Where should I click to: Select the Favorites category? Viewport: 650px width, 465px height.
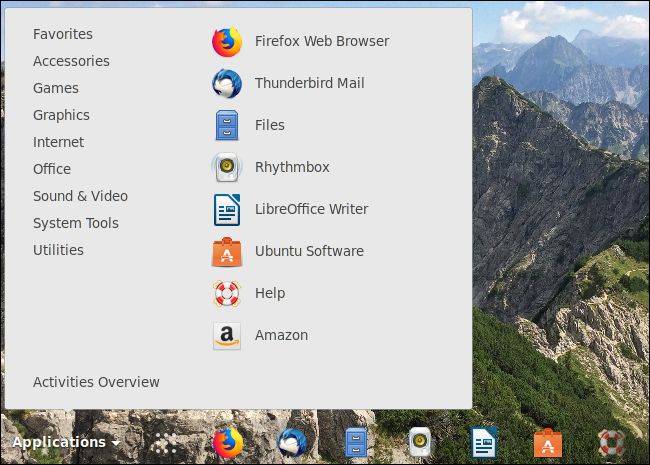click(x=63, y=34)
